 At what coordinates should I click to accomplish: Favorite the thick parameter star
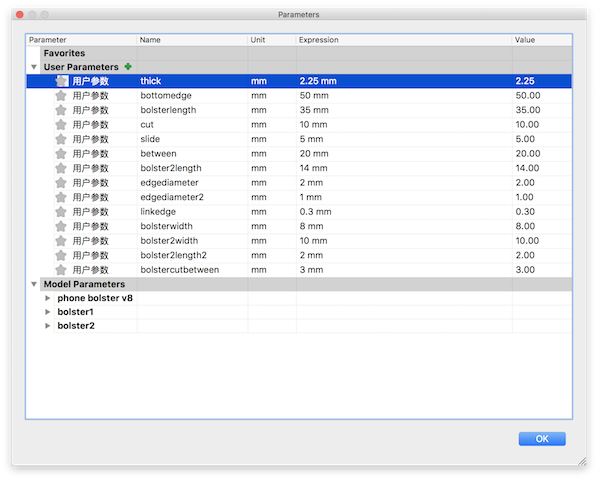click(61, 81)
